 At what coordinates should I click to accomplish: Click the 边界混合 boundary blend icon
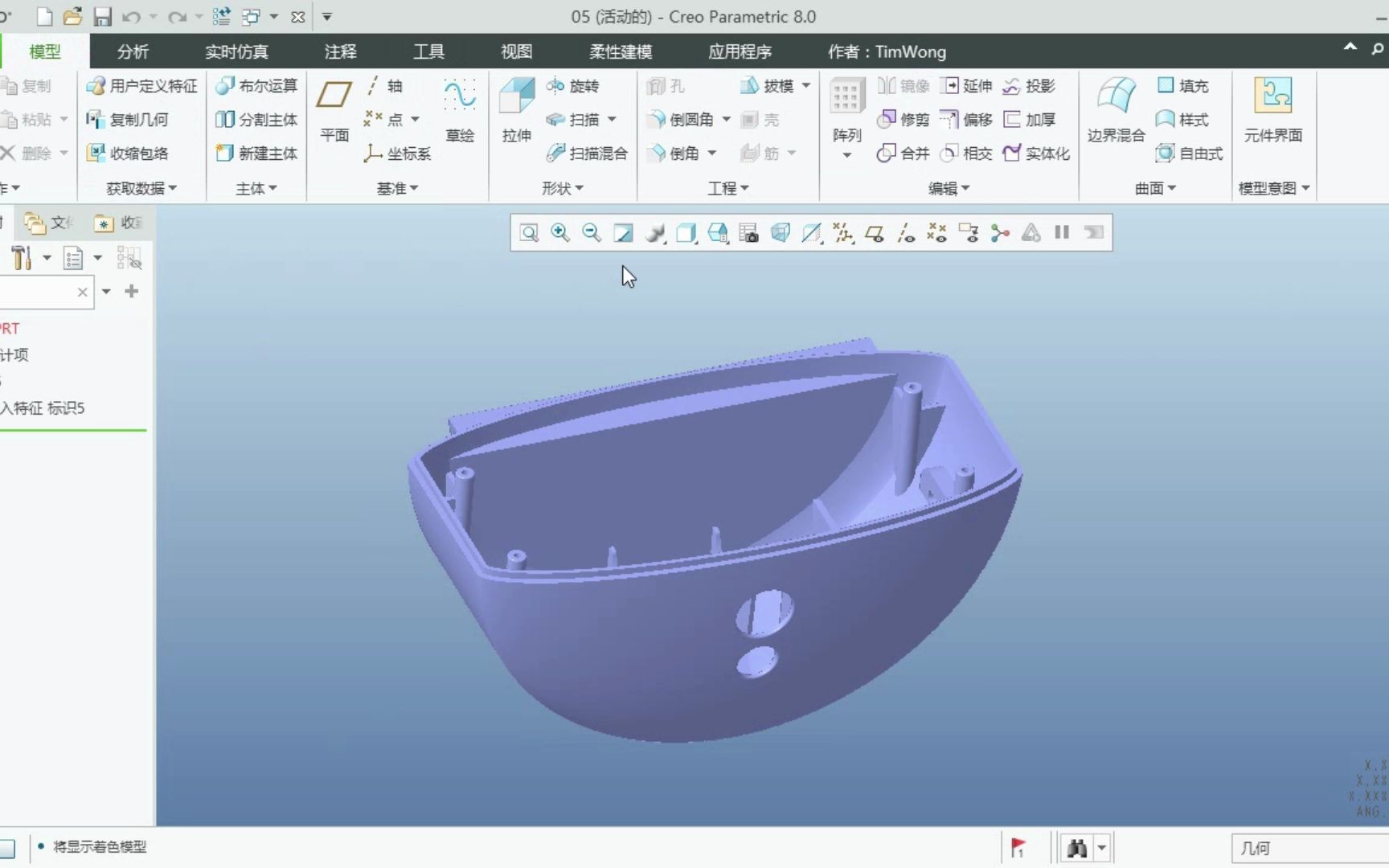coord(1116,108)
